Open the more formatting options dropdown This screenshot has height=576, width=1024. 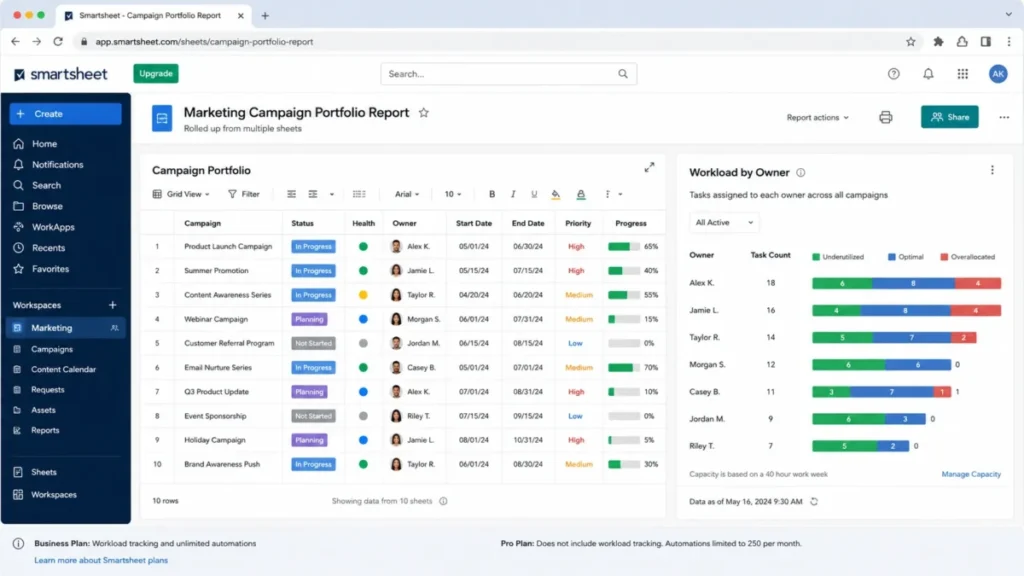pos(613,194)
